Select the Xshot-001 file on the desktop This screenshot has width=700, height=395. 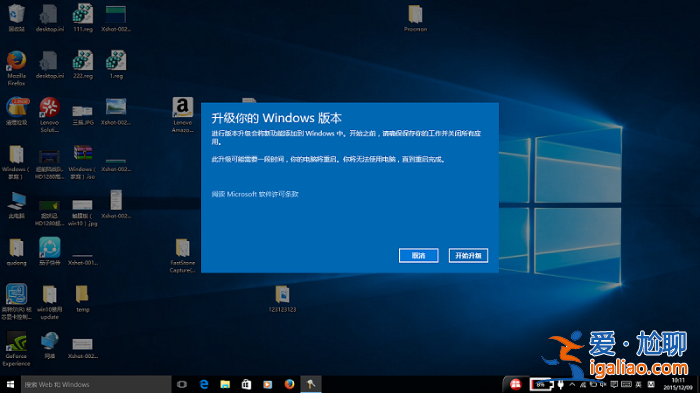(83, 259)
